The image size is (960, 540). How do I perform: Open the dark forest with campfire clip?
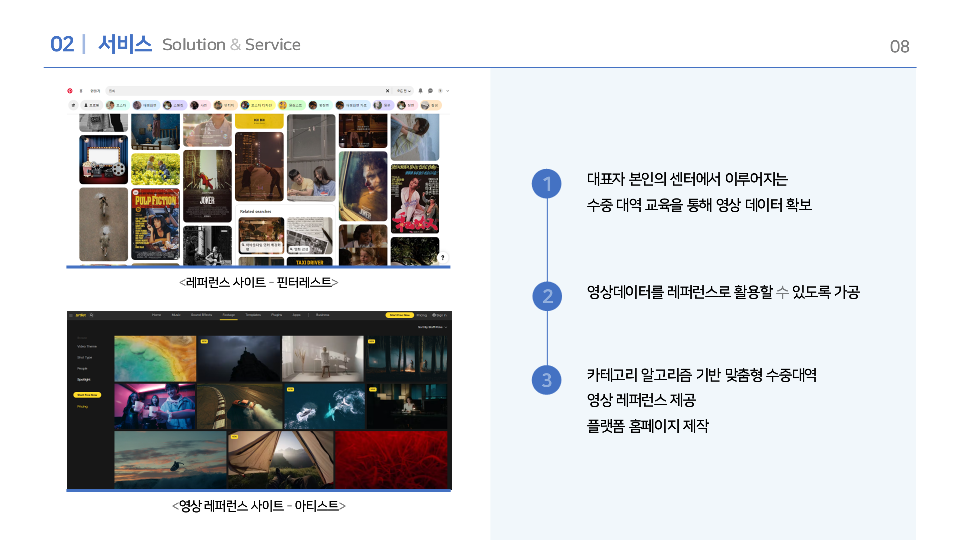pyautogui.click(x=407, y=358)
